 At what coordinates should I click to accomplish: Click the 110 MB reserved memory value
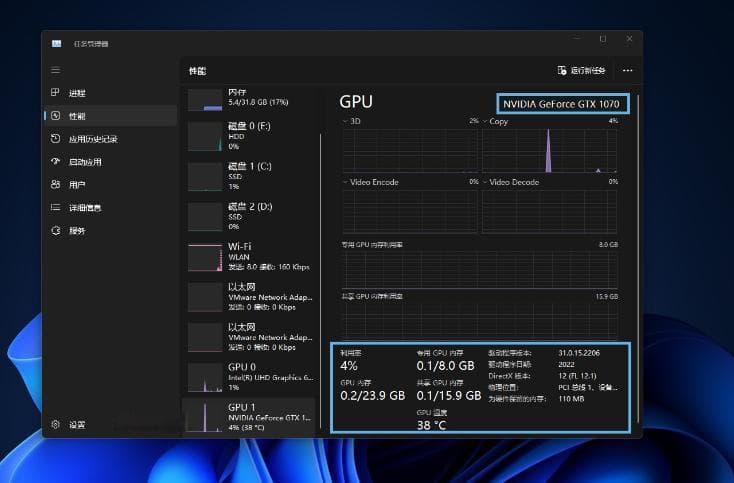pos(571,399)
